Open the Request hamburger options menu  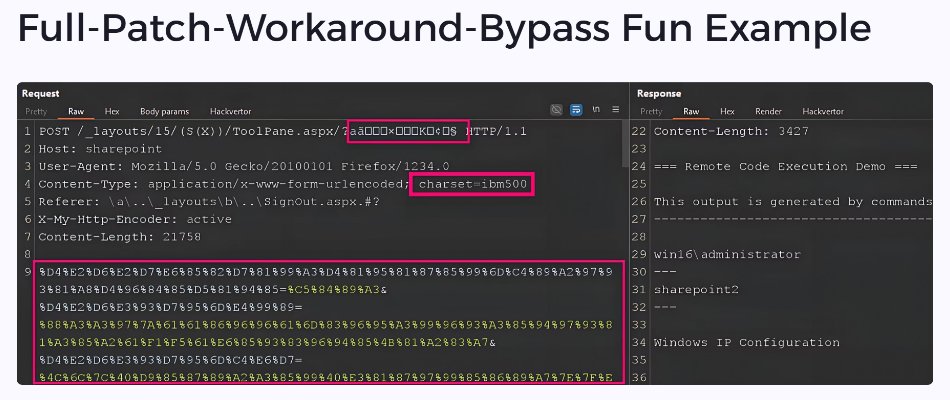pos(616,110)
